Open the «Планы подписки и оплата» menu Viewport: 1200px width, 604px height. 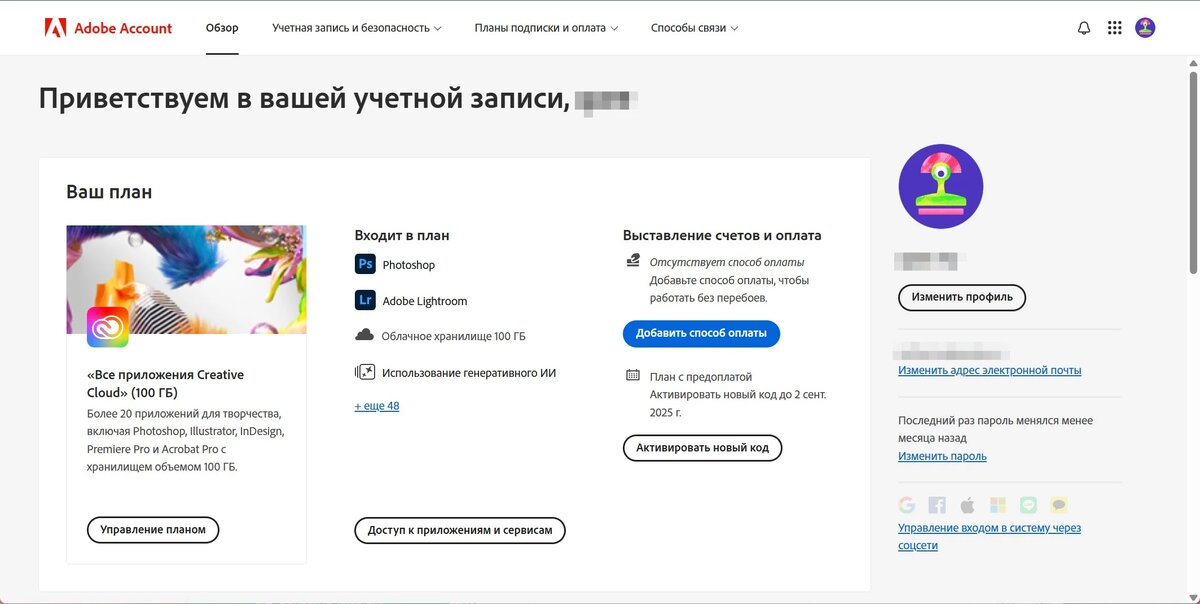tap(546, 28)
